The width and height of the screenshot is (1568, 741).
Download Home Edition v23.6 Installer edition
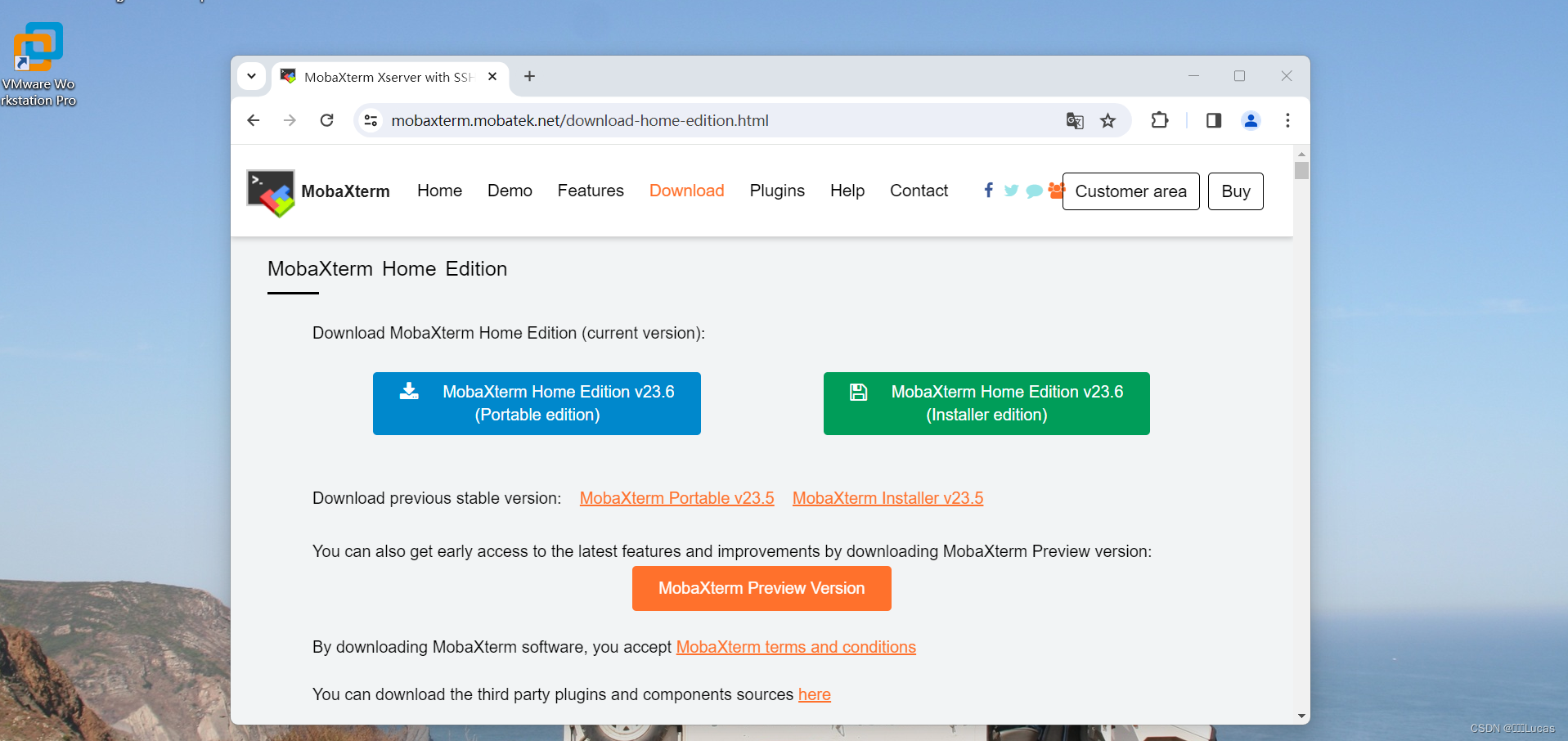(986, 403)
